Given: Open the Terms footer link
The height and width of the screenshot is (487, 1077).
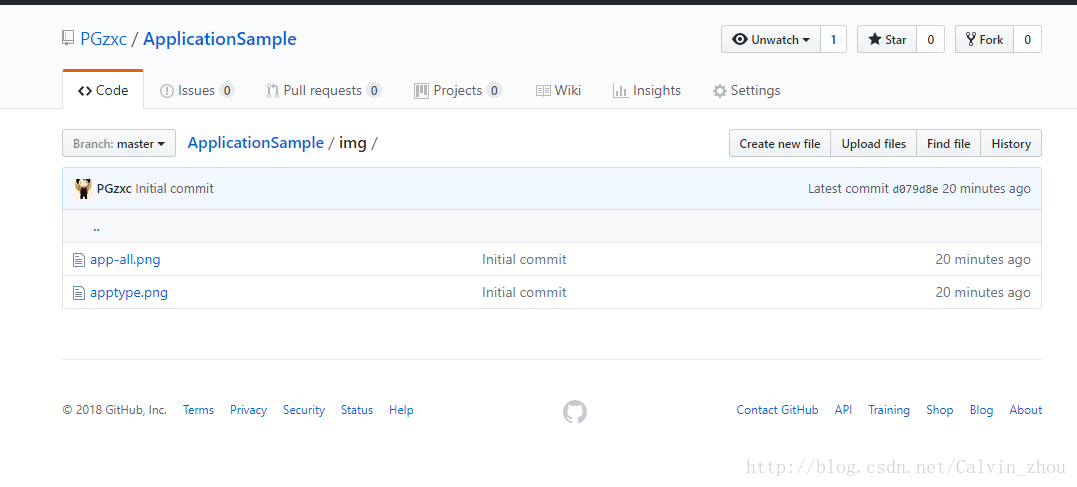Looking at the screenshot, I should pos(199,410).
